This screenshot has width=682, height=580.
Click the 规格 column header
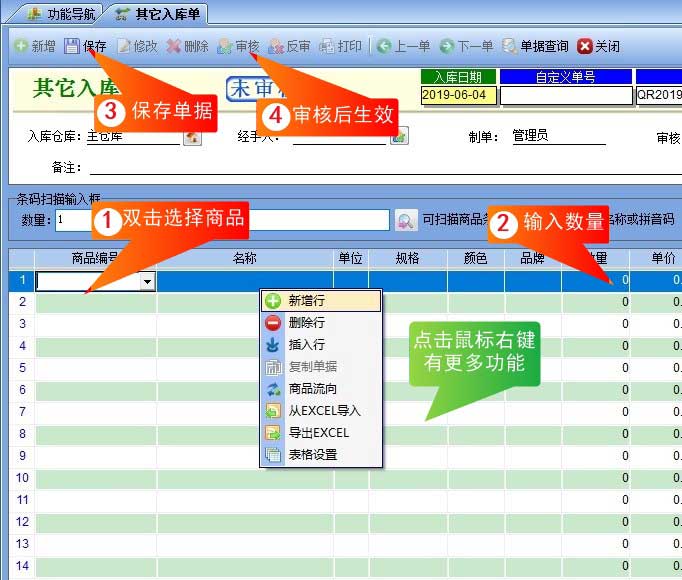click(408, 258)
